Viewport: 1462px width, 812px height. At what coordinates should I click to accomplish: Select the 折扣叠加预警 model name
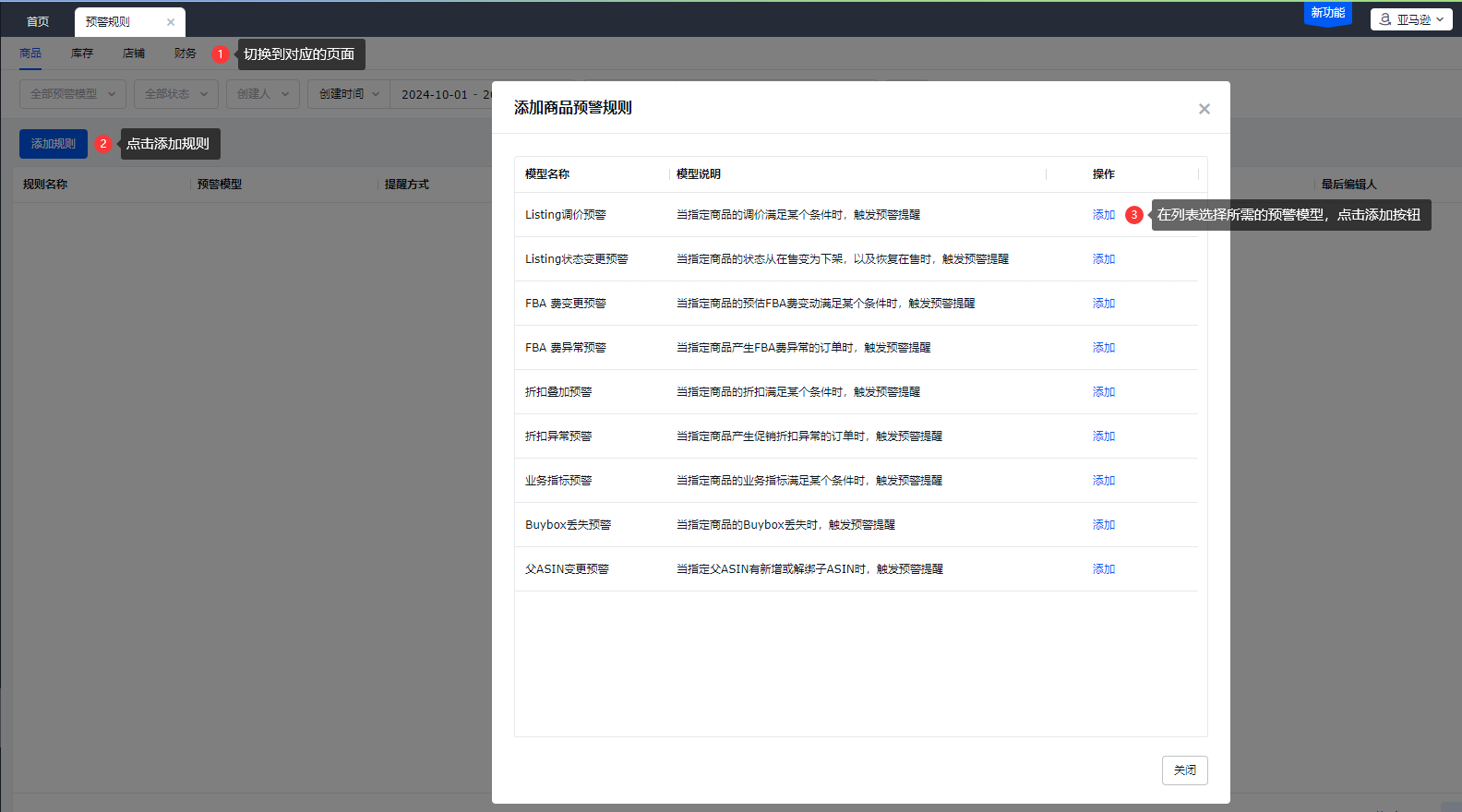[558, 392]
